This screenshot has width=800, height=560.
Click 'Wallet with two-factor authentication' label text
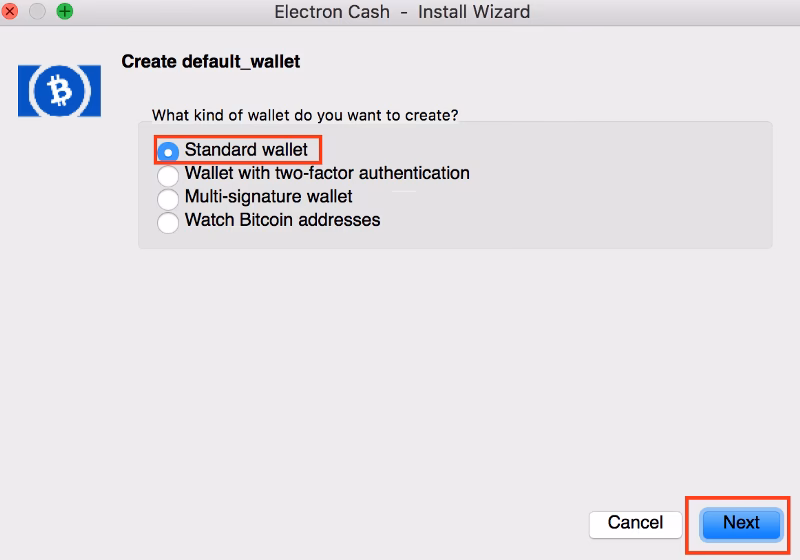(x=327, y=173)
